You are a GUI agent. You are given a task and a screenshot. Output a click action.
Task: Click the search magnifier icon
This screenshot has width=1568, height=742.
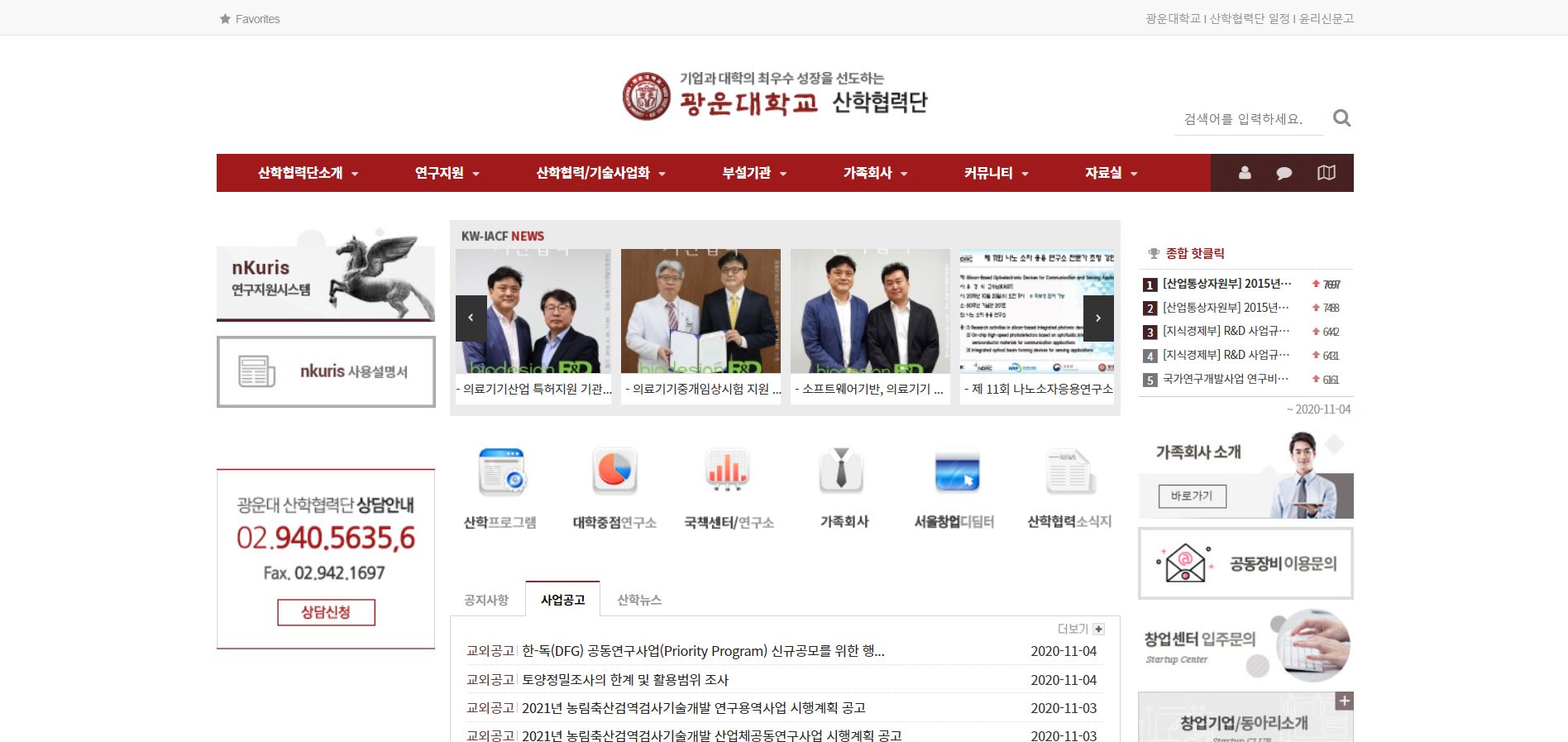click(1341, 118)
